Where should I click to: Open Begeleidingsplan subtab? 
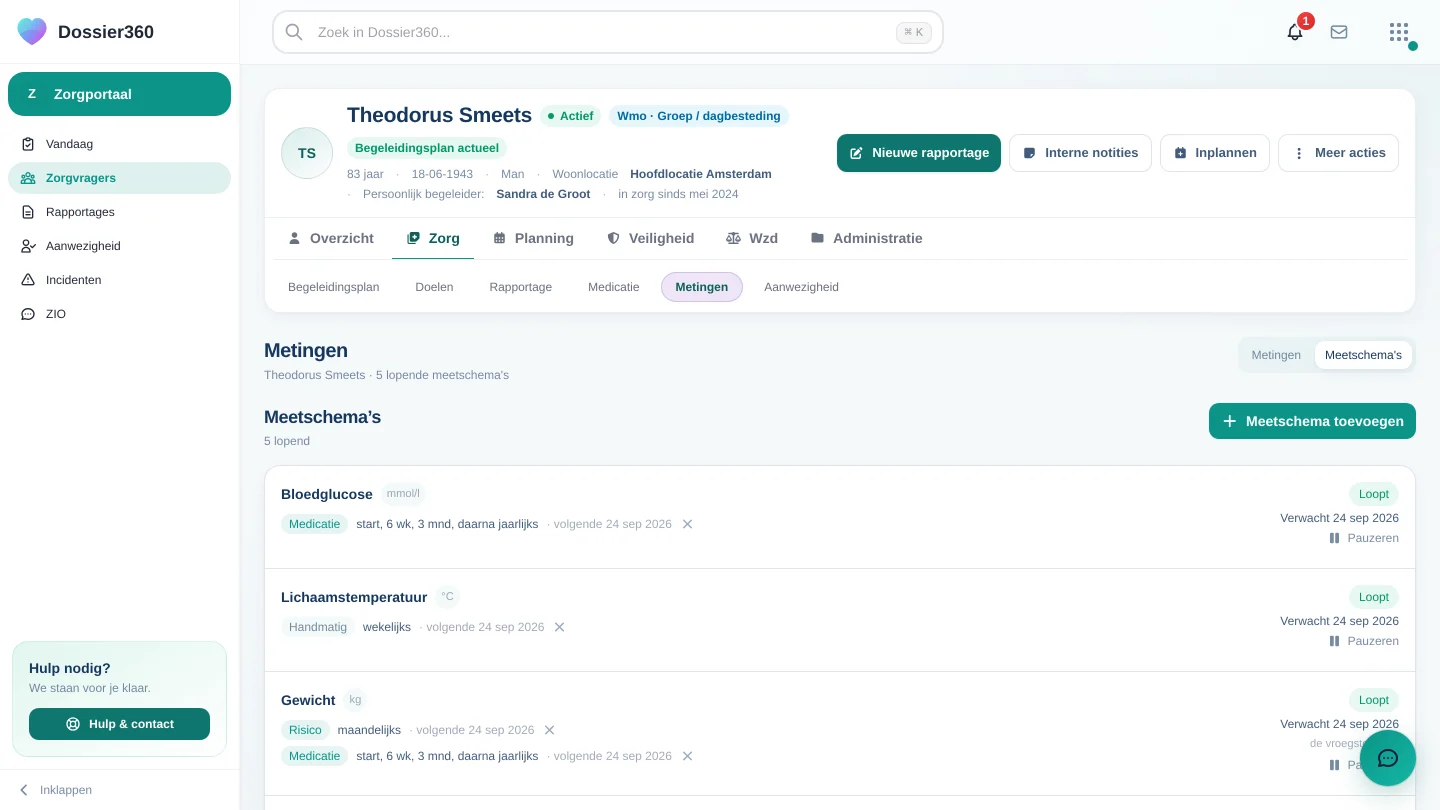tap(334, 287)
